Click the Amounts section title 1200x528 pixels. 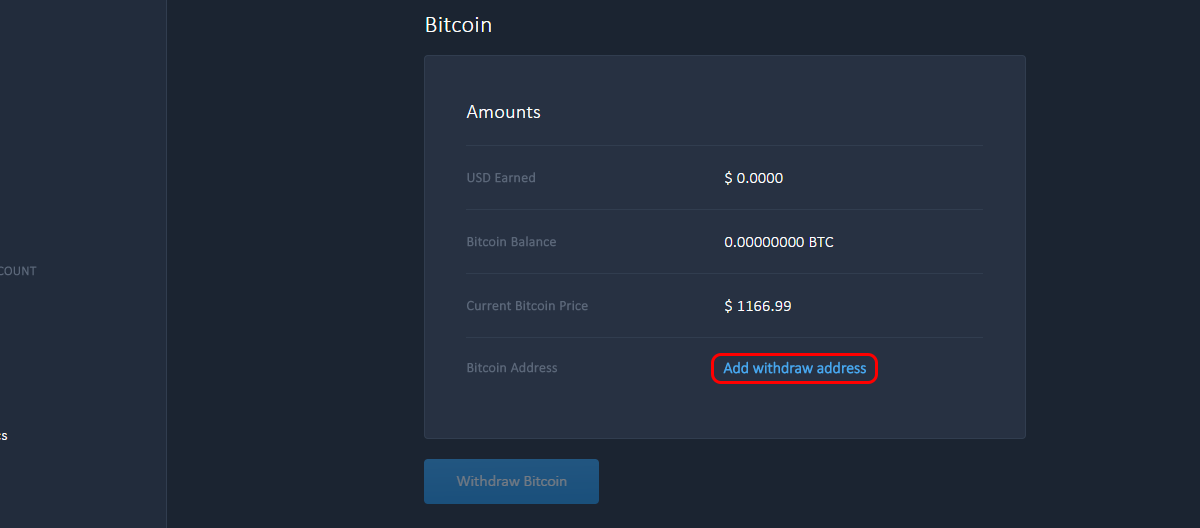pyautogui.click(x=503, y=112)
